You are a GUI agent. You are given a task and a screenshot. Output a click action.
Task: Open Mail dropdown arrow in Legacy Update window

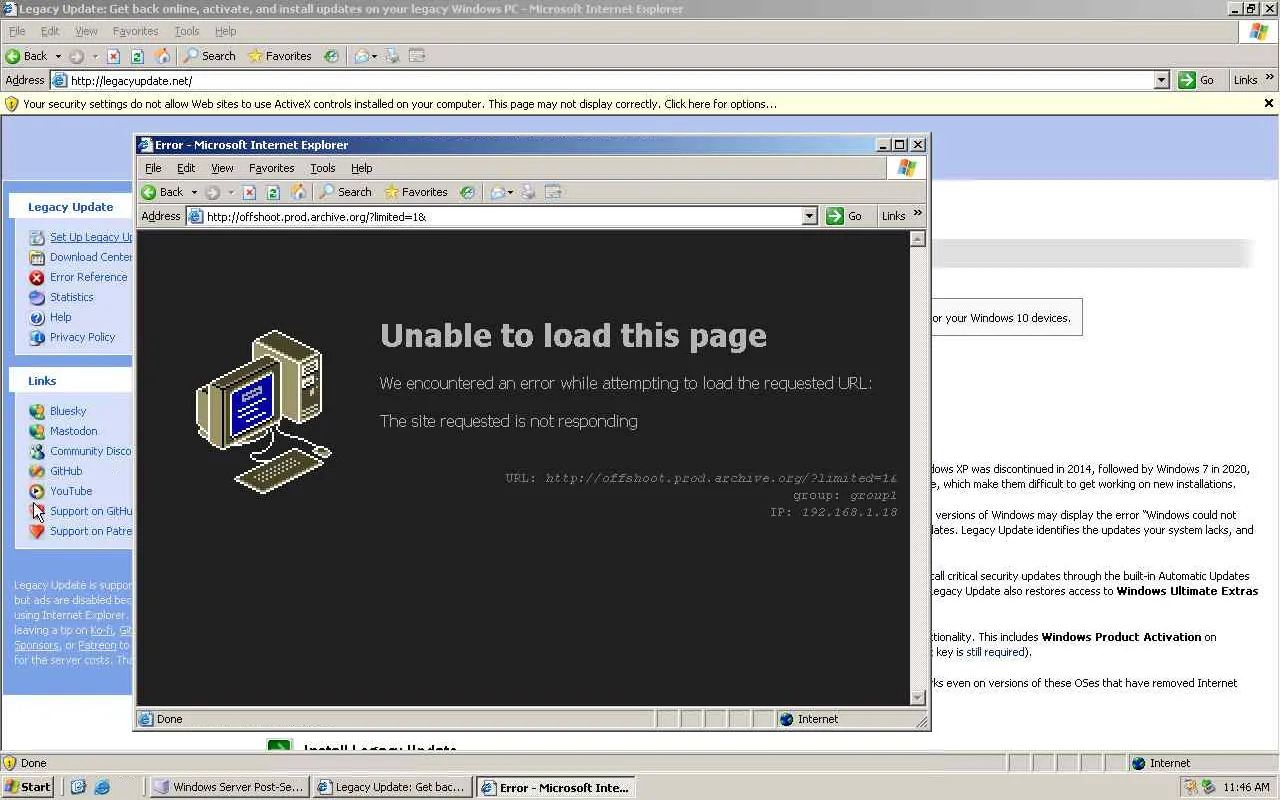[375, 56]
